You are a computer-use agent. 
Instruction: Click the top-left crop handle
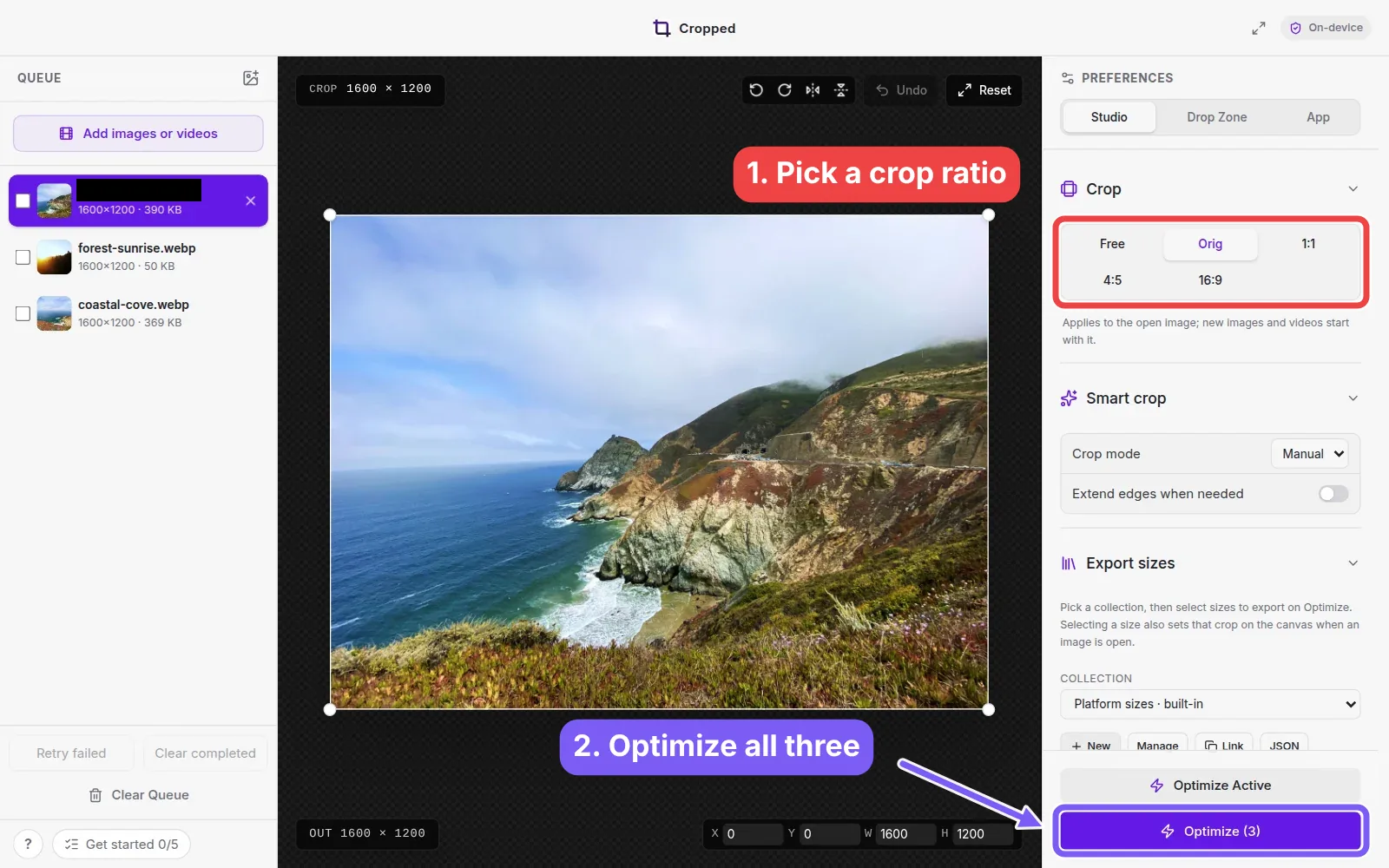[x=330, y=215]
